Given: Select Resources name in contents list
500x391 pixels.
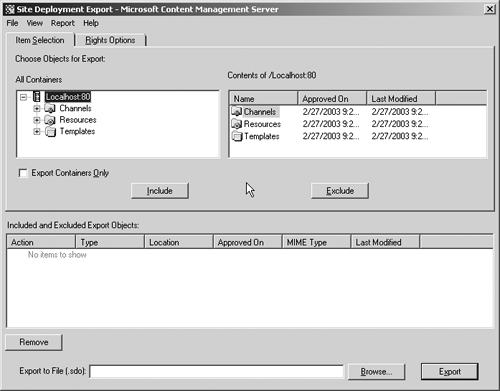Looking at the screenshot, I should tap(262, 124).
